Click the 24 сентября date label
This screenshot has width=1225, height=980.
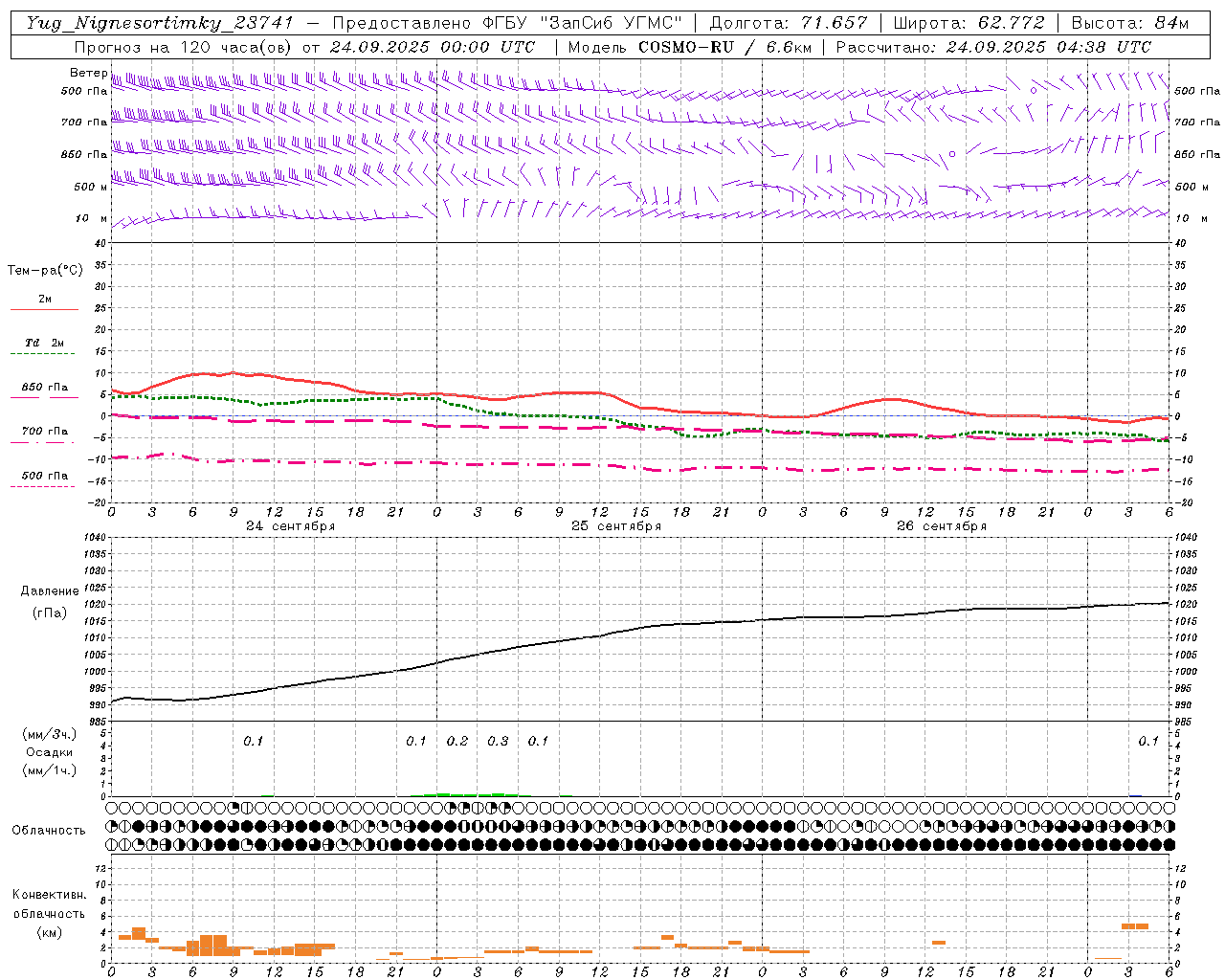click(x=291, y=526)
